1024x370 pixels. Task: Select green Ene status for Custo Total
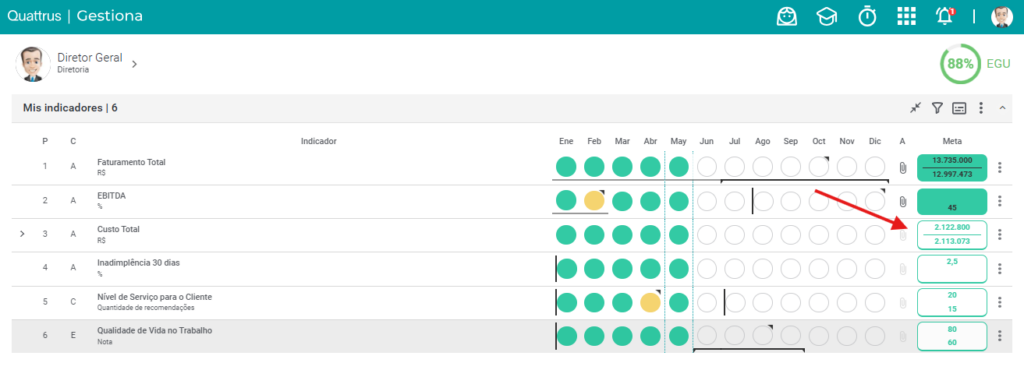[566, 235]
